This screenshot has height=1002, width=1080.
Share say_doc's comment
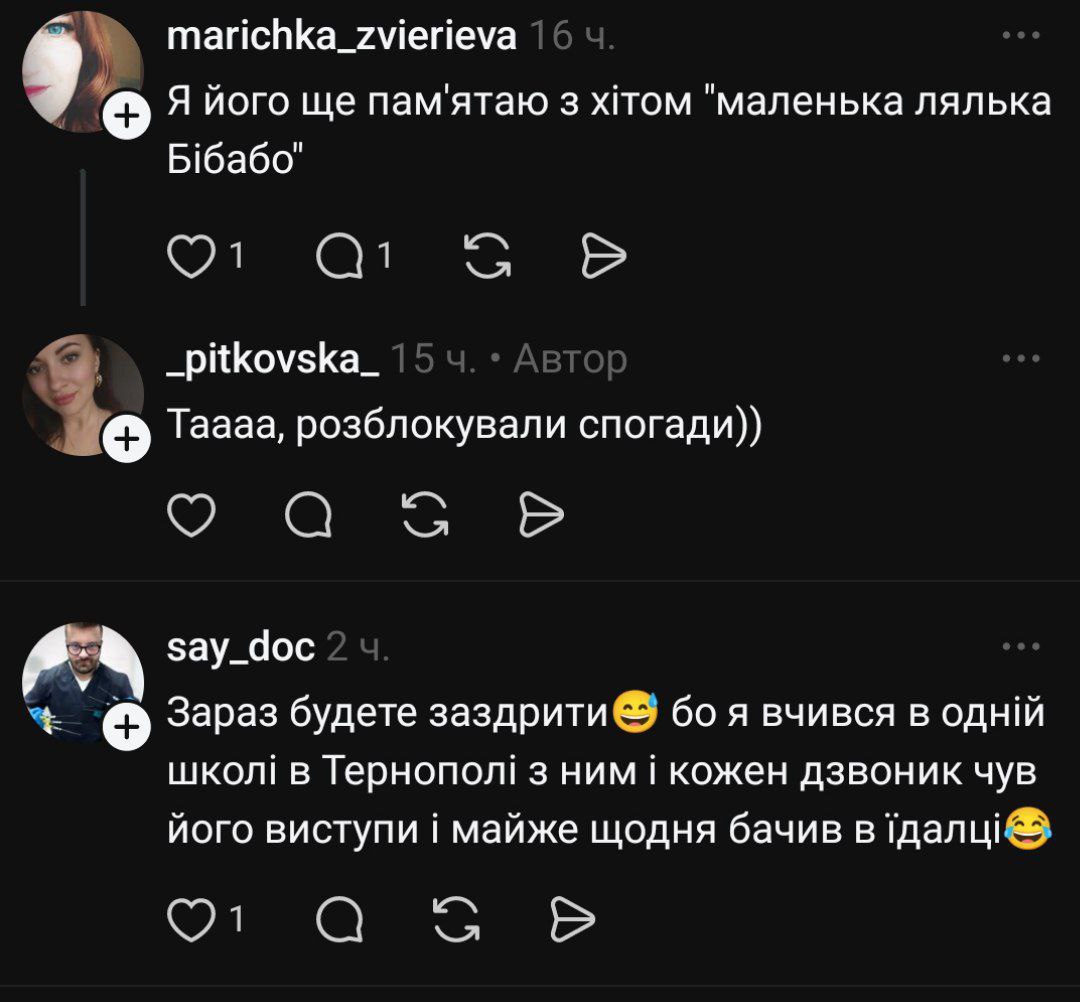[x=573, y=919]
